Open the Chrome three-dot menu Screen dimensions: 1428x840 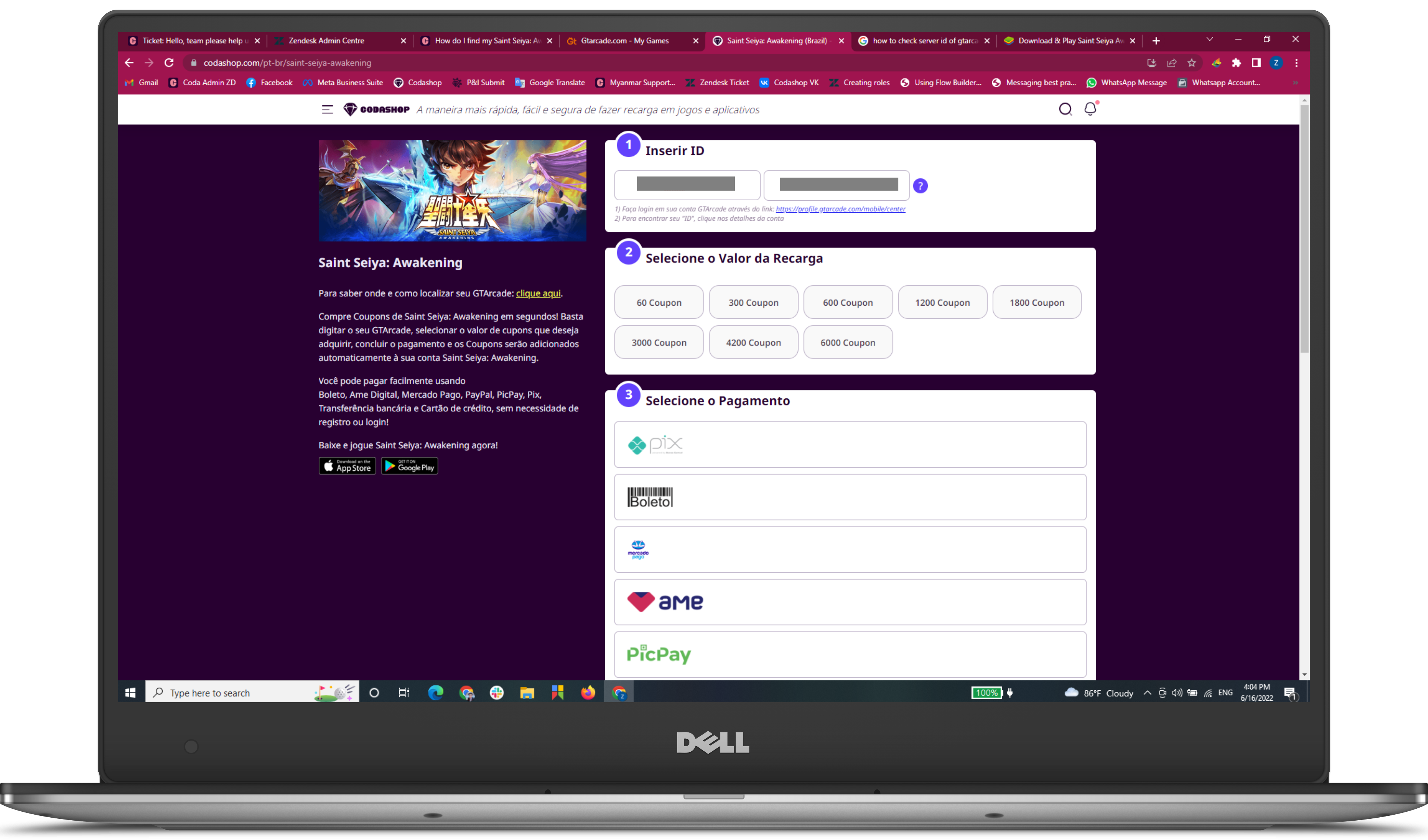click(1297, 63)
